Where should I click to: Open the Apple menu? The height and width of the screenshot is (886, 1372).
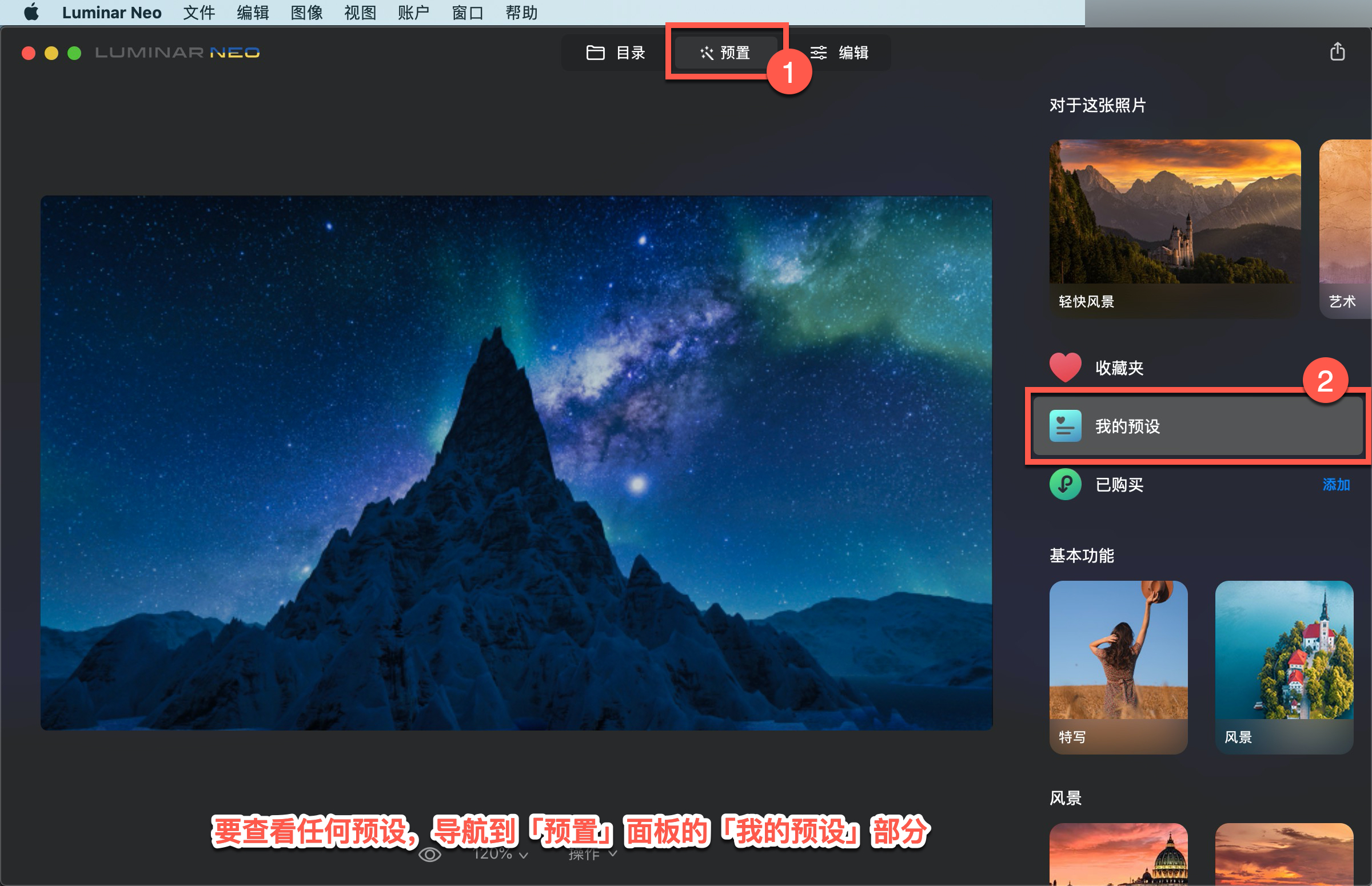[31, 12]
